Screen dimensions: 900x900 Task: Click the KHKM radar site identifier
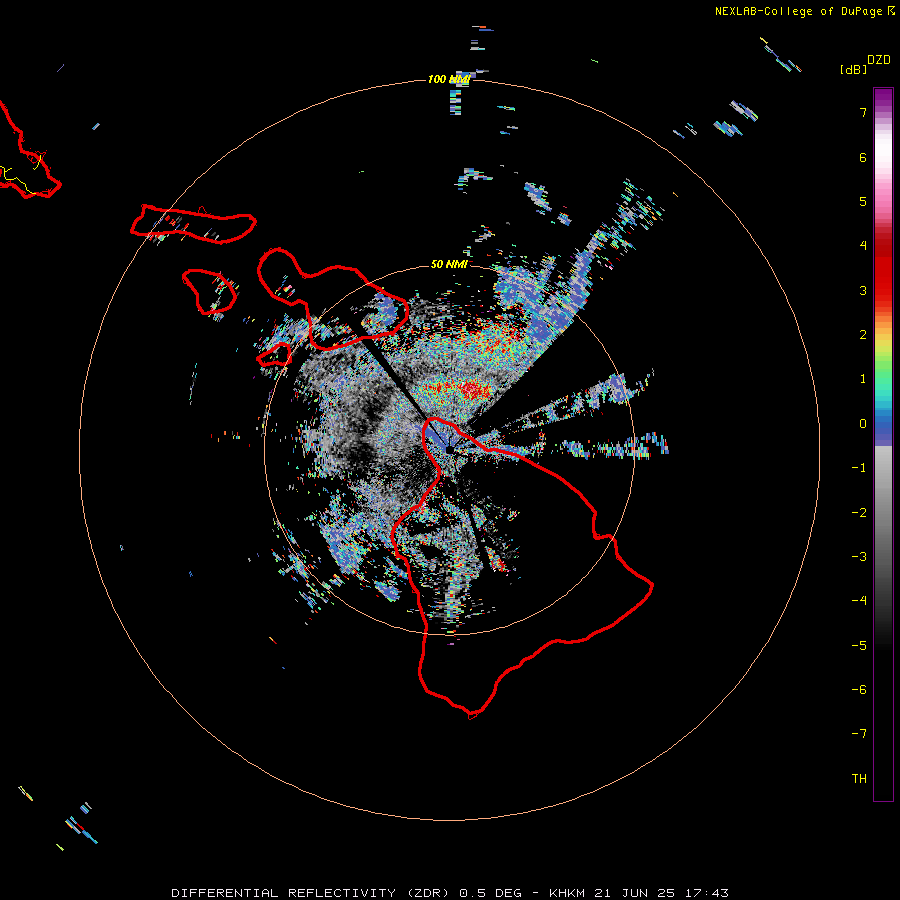pos(568,893)
